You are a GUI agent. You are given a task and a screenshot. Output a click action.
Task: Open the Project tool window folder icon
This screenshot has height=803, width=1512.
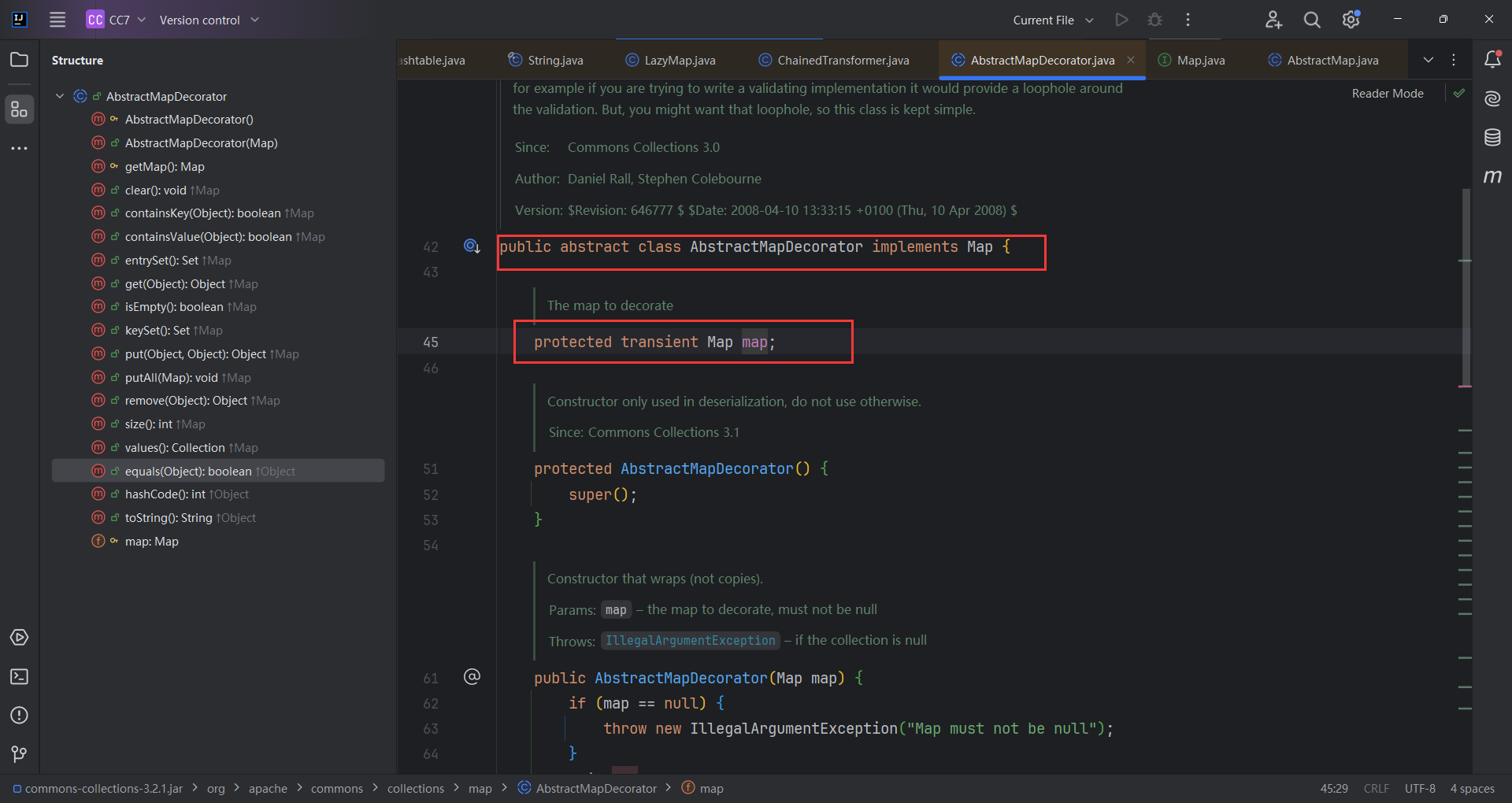[20, 60]
